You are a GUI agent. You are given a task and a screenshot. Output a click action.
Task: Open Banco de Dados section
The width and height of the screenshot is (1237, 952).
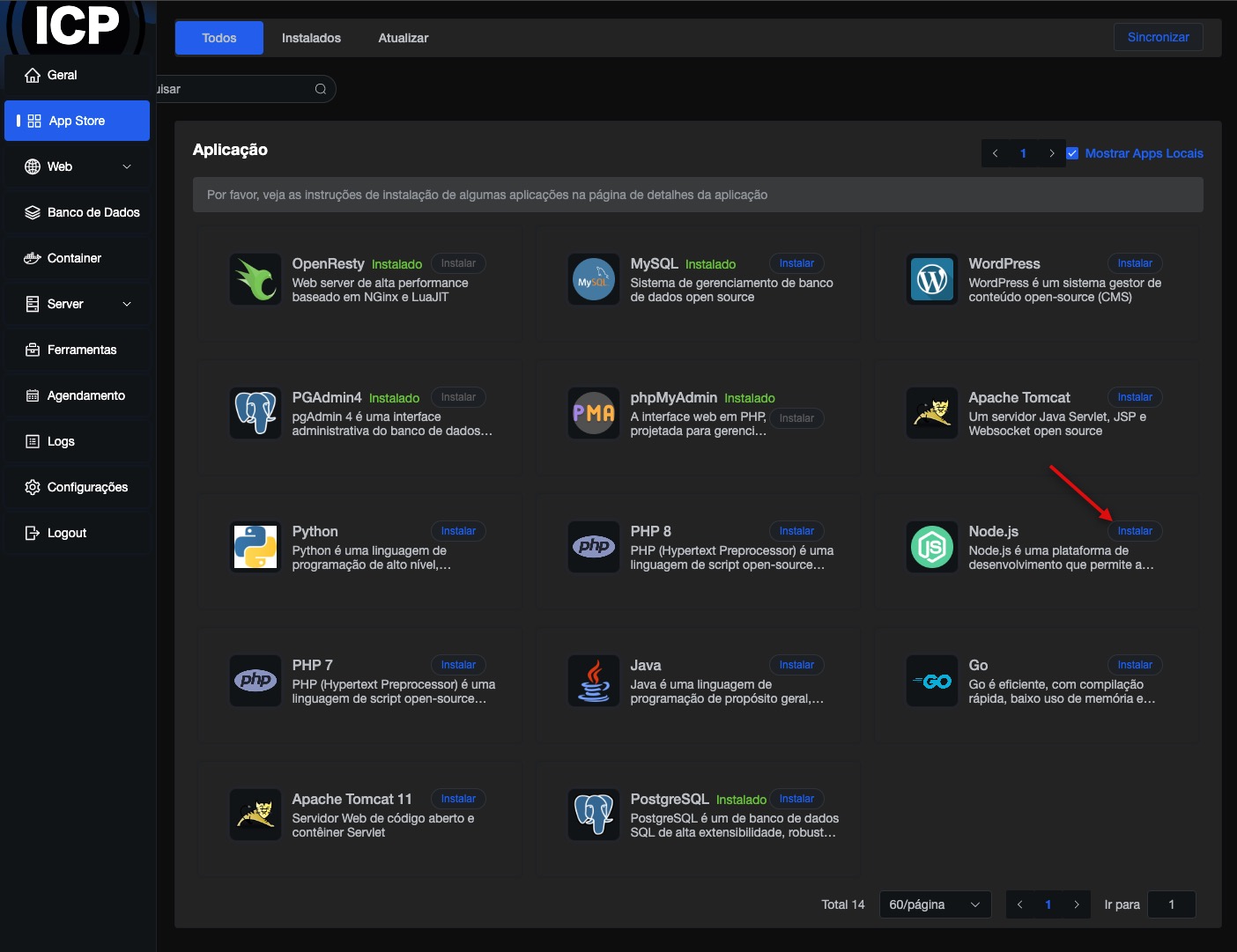(x=77, y=212)
